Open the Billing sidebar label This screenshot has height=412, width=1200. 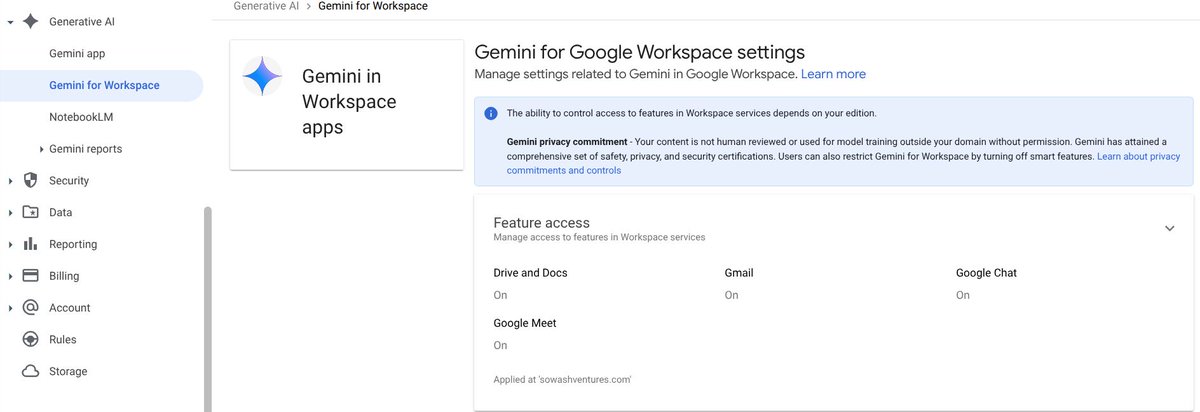[x=64, y=276]
